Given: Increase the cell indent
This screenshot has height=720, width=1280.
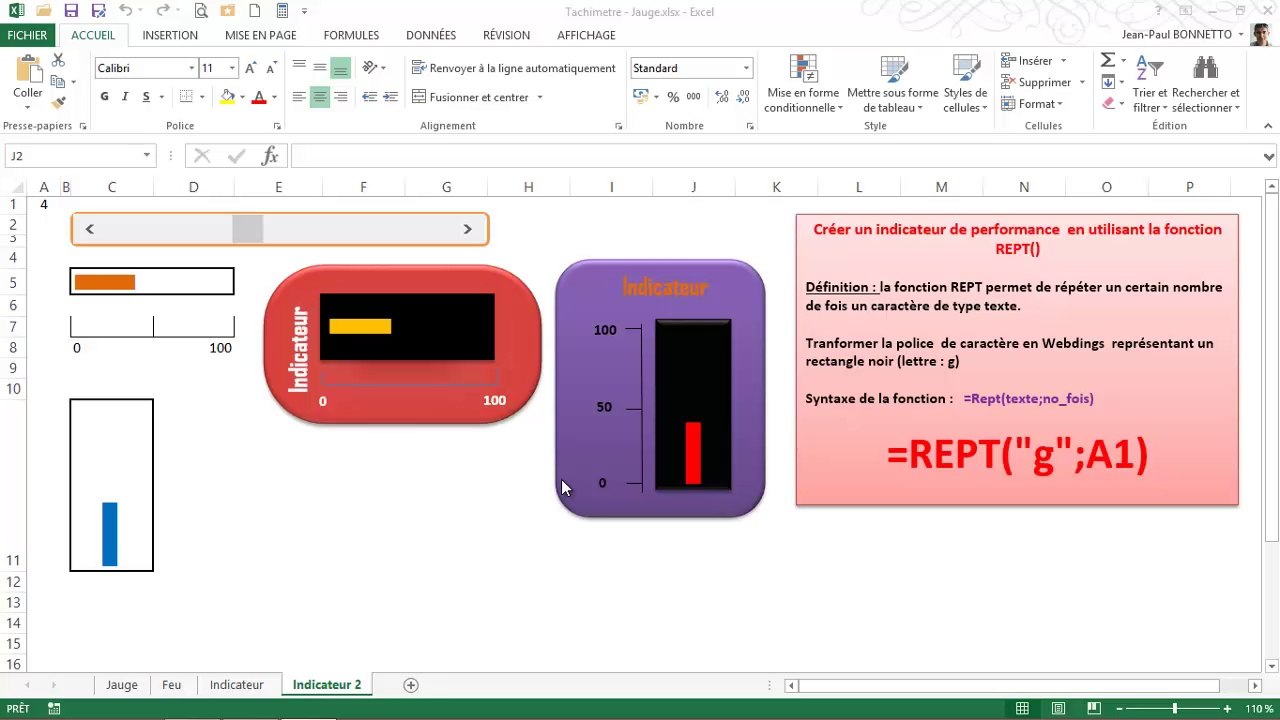Looking at the screenshot, I should [390, 97].
